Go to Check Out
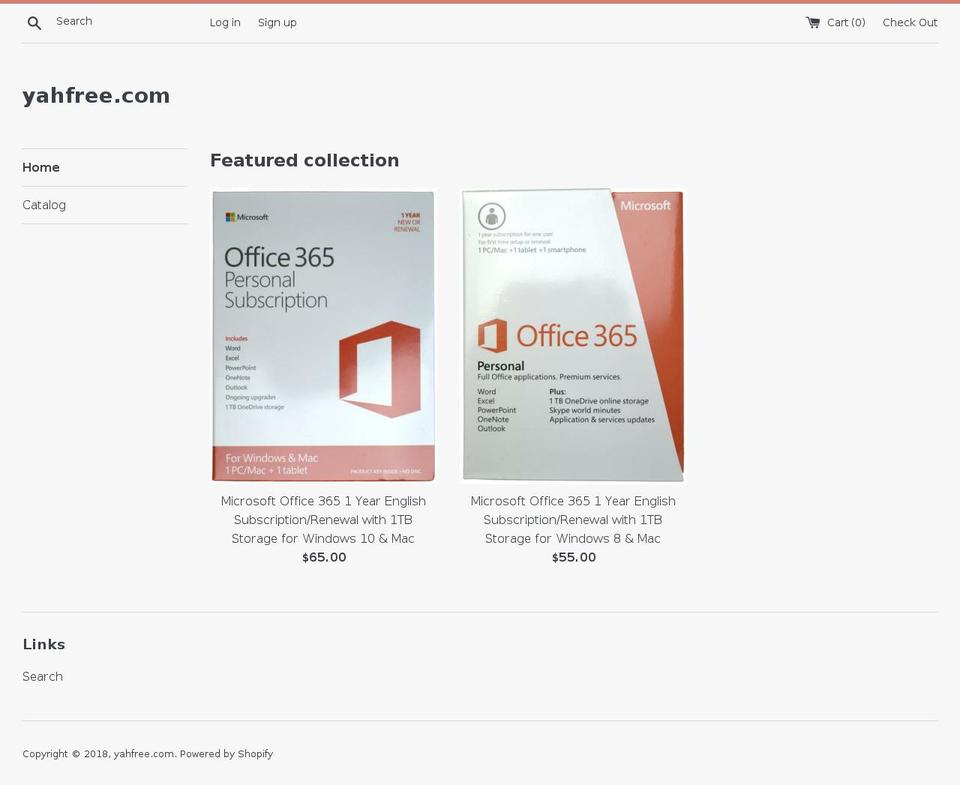960x785 pixels. [910, 23]
